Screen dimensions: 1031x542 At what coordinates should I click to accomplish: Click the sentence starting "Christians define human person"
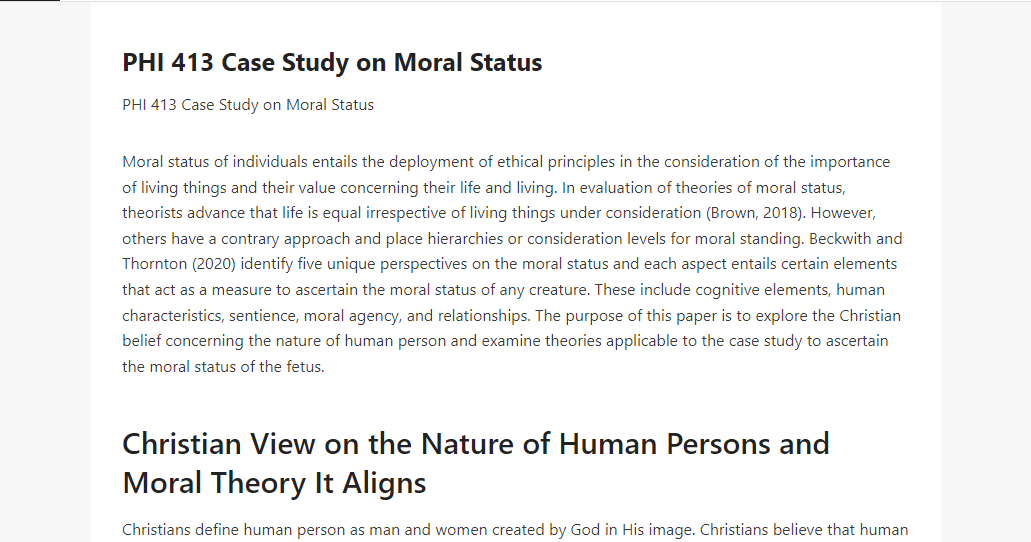point(407,530)
